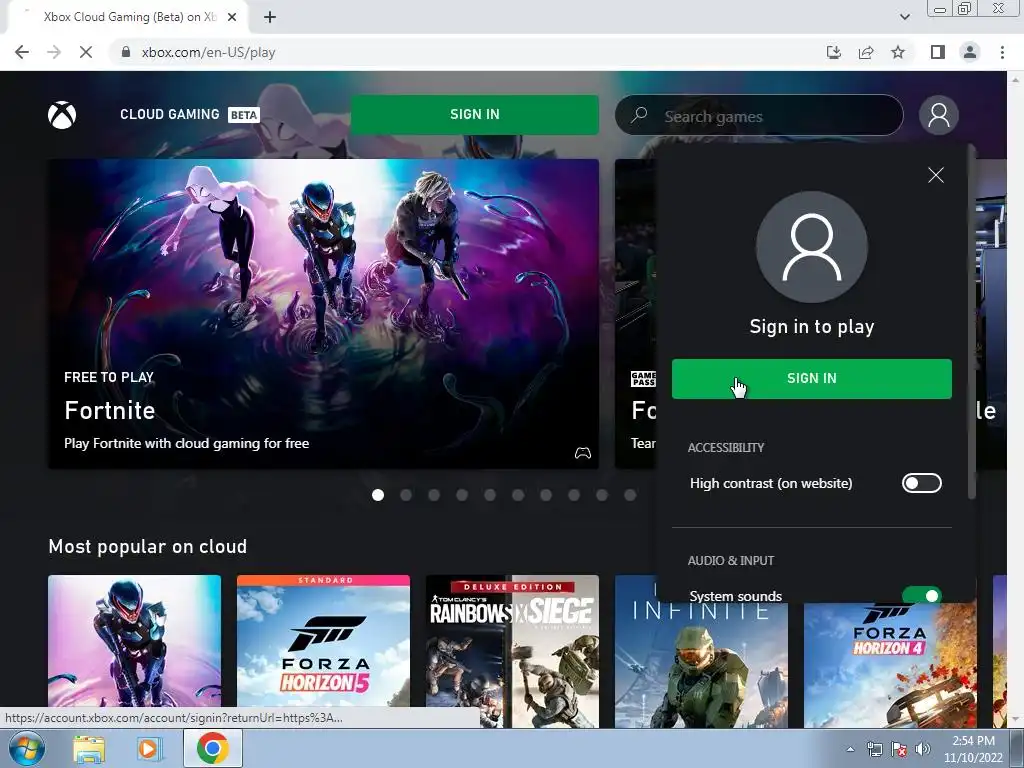Click the large avatar in sign-in panel
The image size is (1024, 768).
(812, 247)
